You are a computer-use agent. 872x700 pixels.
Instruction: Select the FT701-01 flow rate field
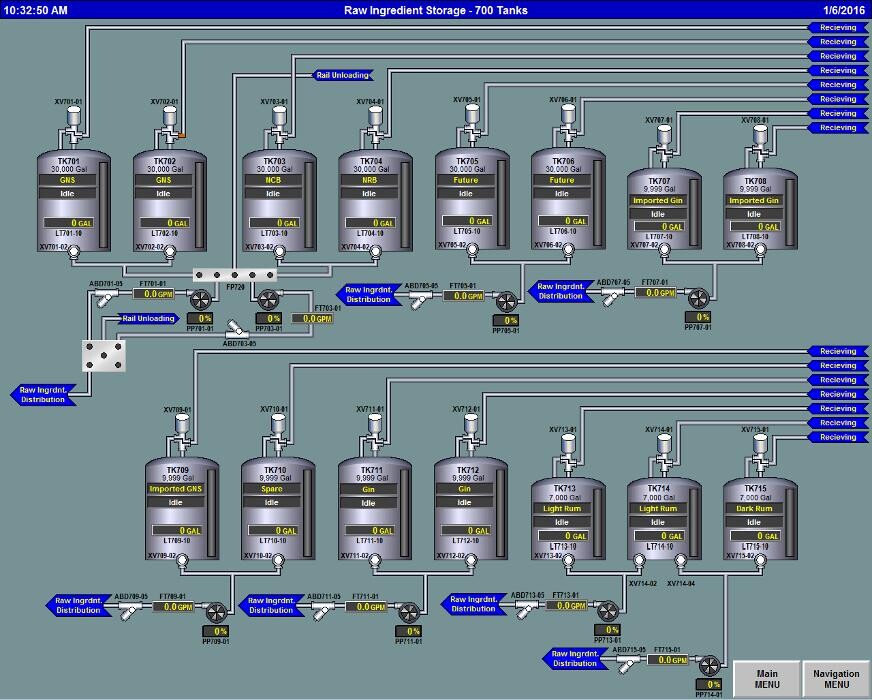(x=157, y=294)
